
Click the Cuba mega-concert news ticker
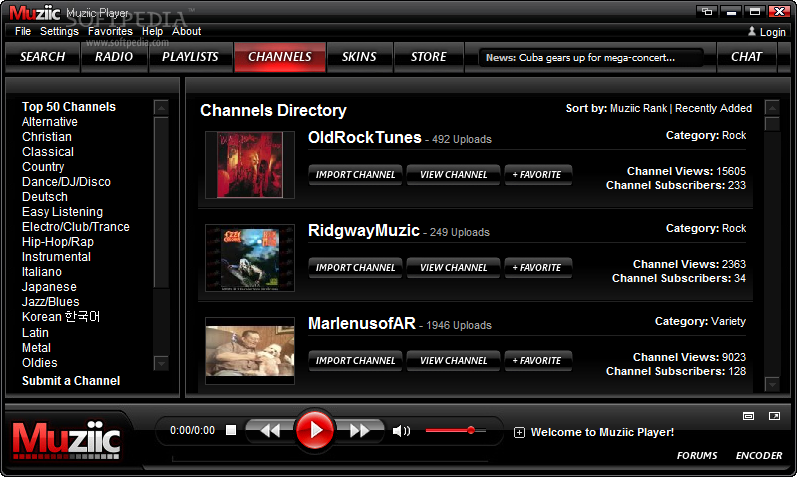click(x=591, y=57)
